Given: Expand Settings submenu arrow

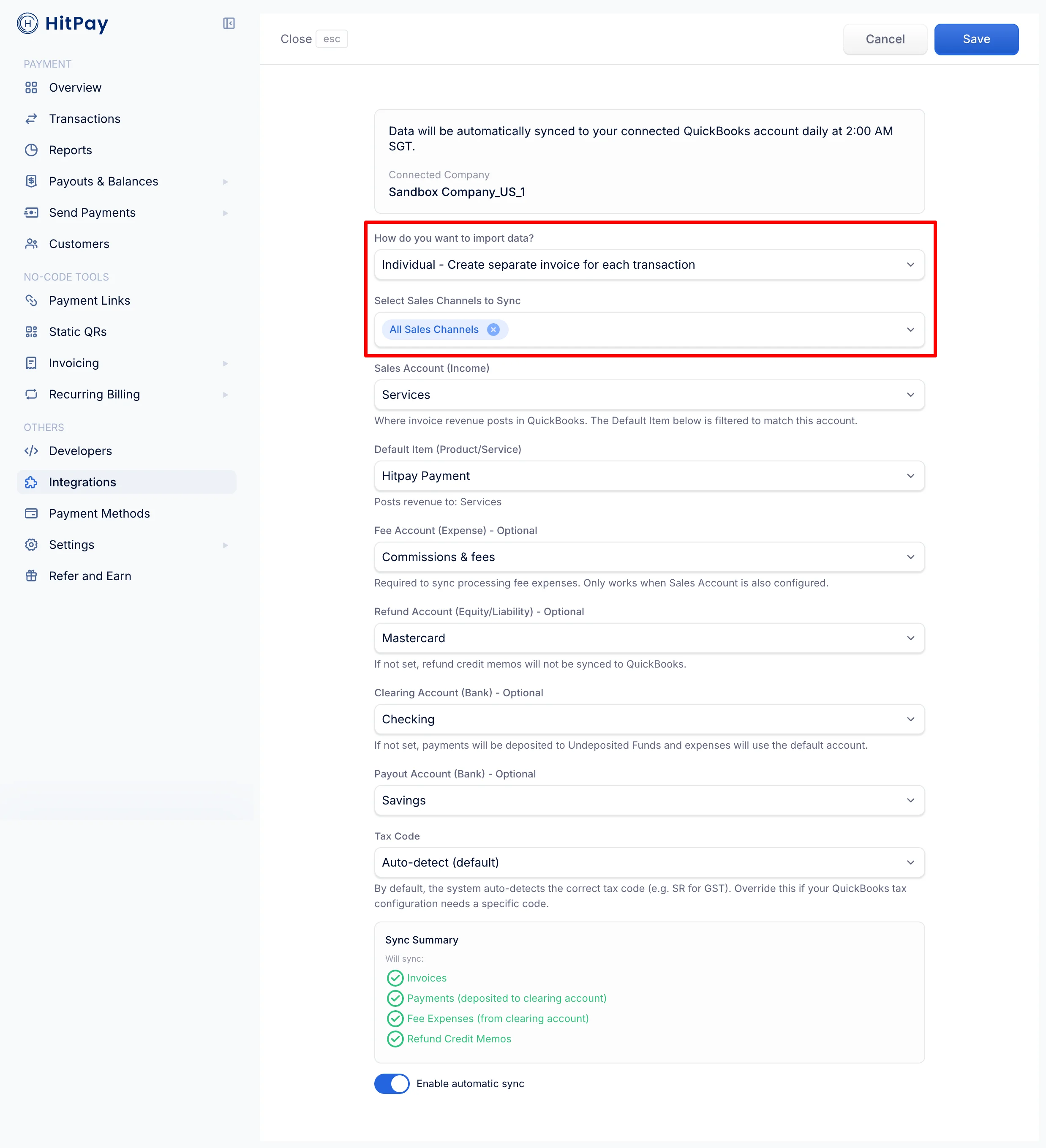Looking at the screenshot, I should [x=226, y=545].
